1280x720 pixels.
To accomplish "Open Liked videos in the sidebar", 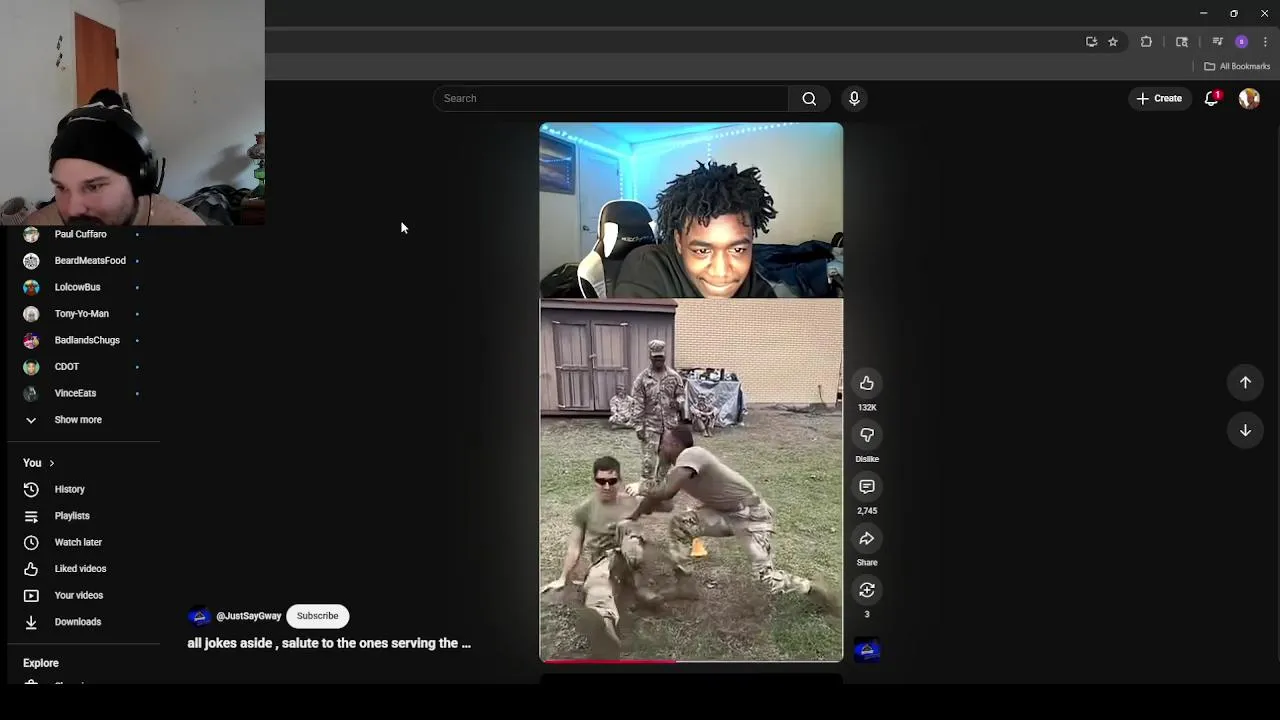I will click(80, 569).
